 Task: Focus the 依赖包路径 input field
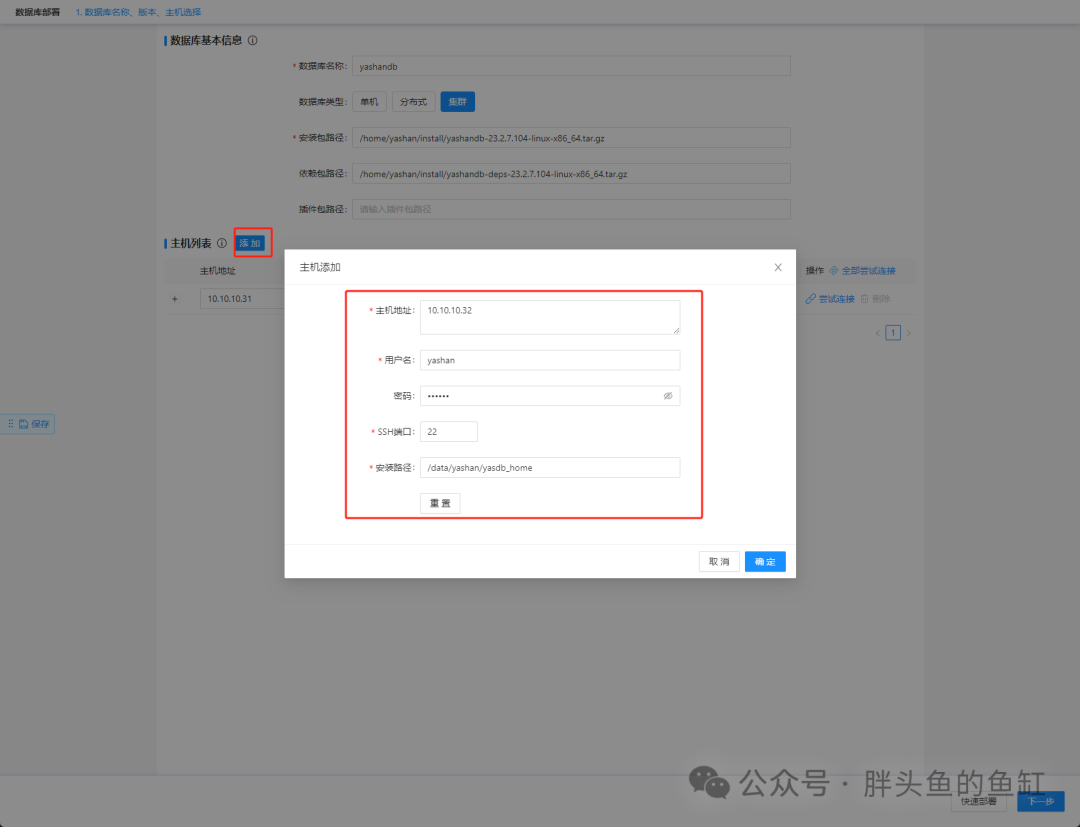tap(571, 174)
